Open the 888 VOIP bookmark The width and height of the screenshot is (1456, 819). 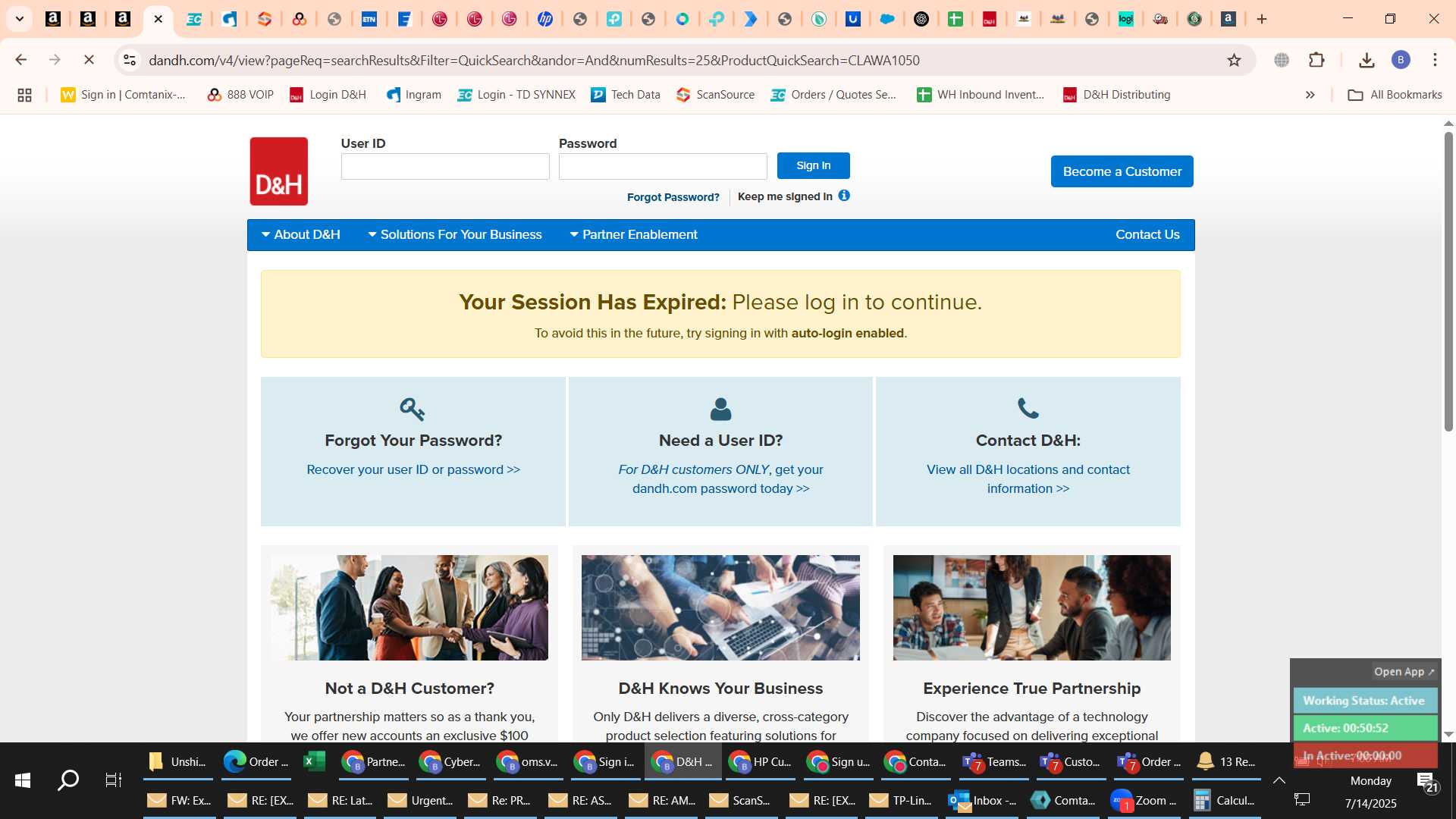240,95
